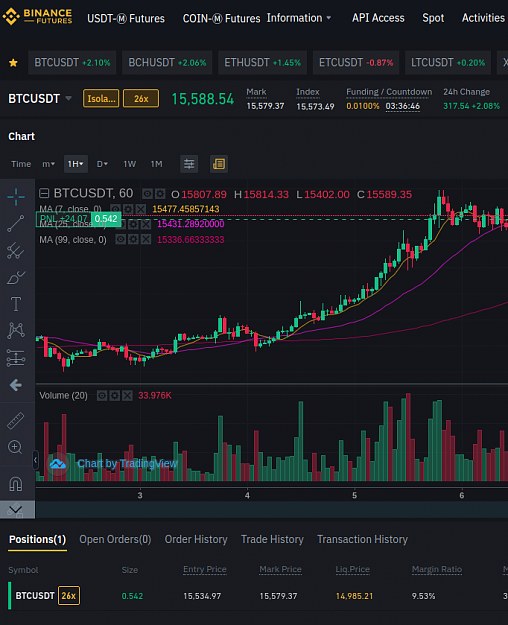Viewport: 508px width, 625px height.
Task: Switch to Trade History tab
Action: 272,539
